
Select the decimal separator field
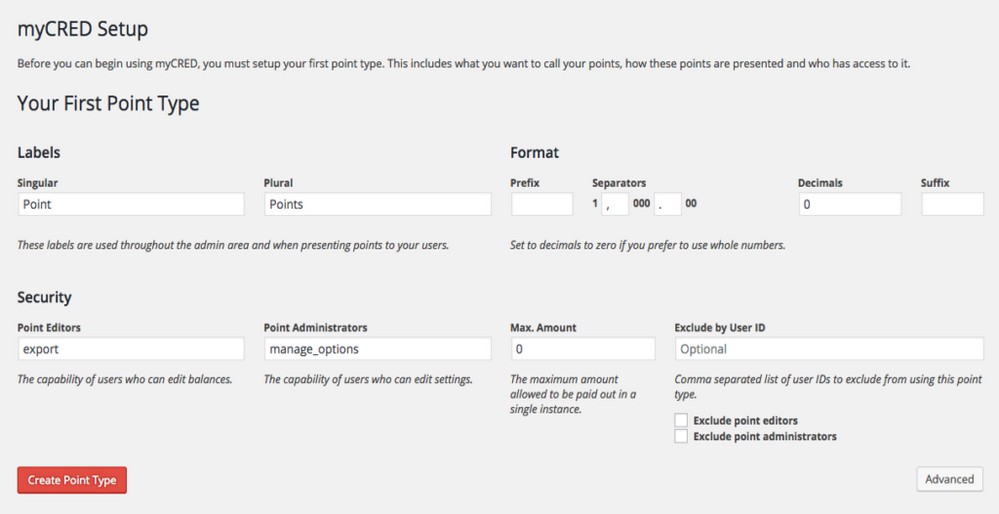[668, 204]
